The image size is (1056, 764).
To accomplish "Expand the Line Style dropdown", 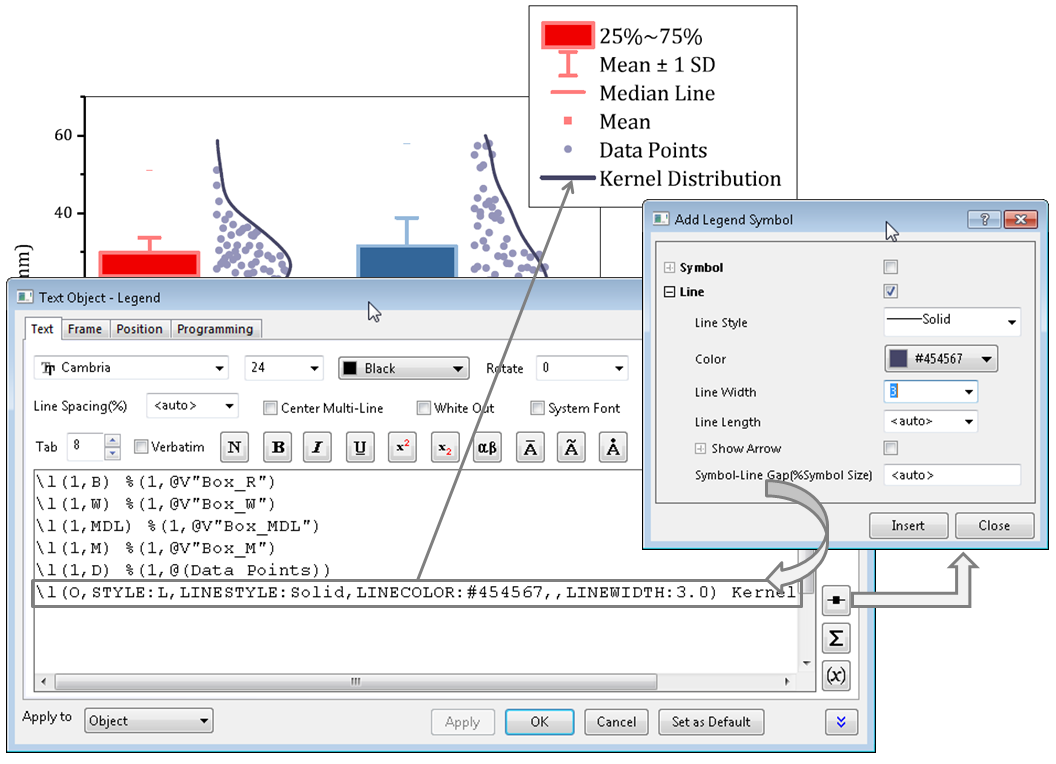I will [951, 322].
